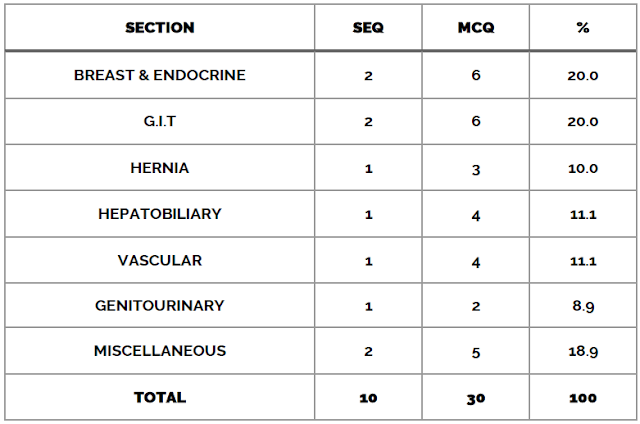This screenshot has height=424, width=640.
Task: Click the total SEQ value 10
Action: (368, 398)
